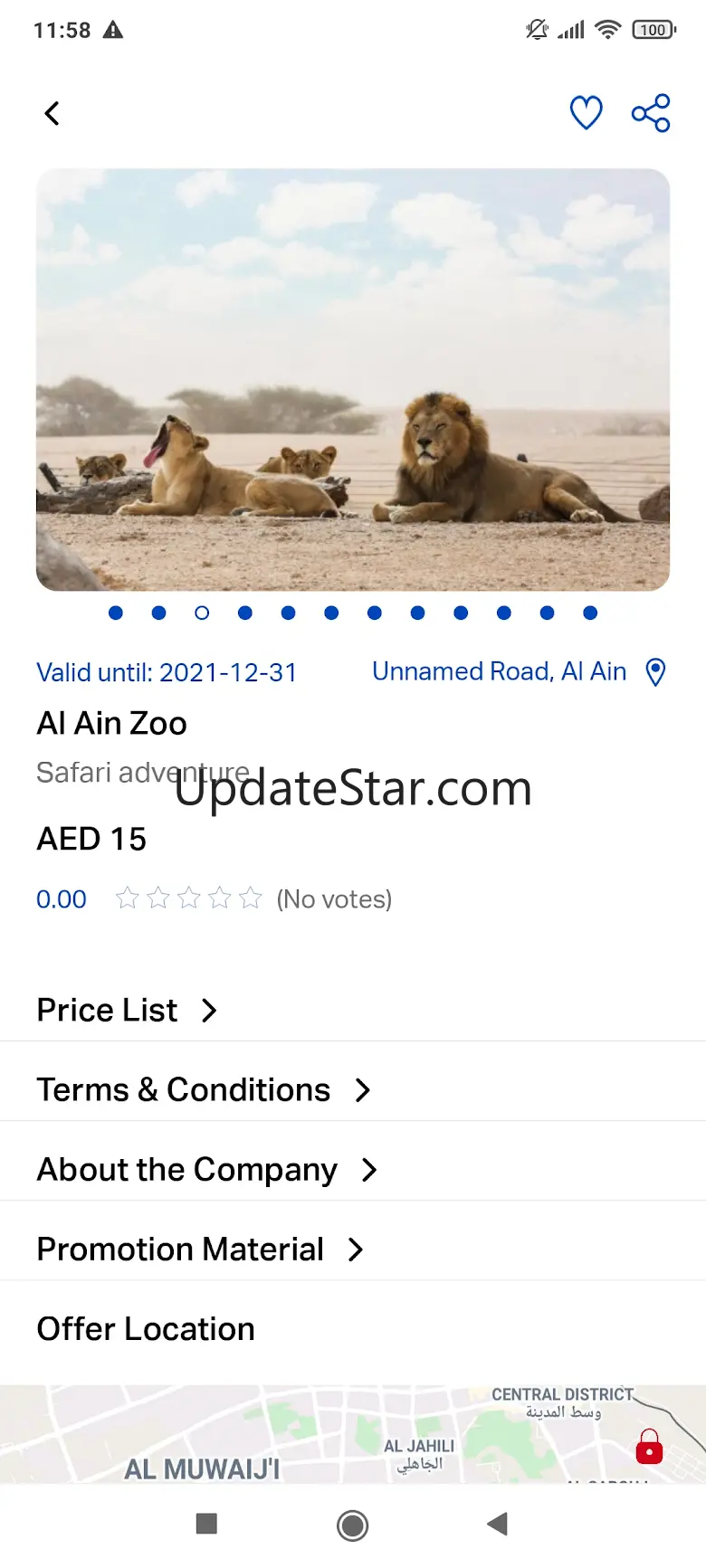Tap the red lock icon on map
706x1568 pixels.
coord(649,1447)
